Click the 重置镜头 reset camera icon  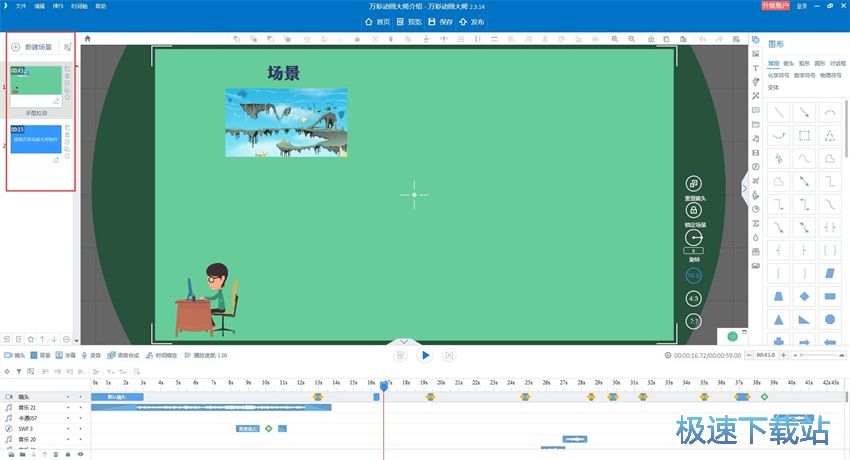(x=693, y=184)
